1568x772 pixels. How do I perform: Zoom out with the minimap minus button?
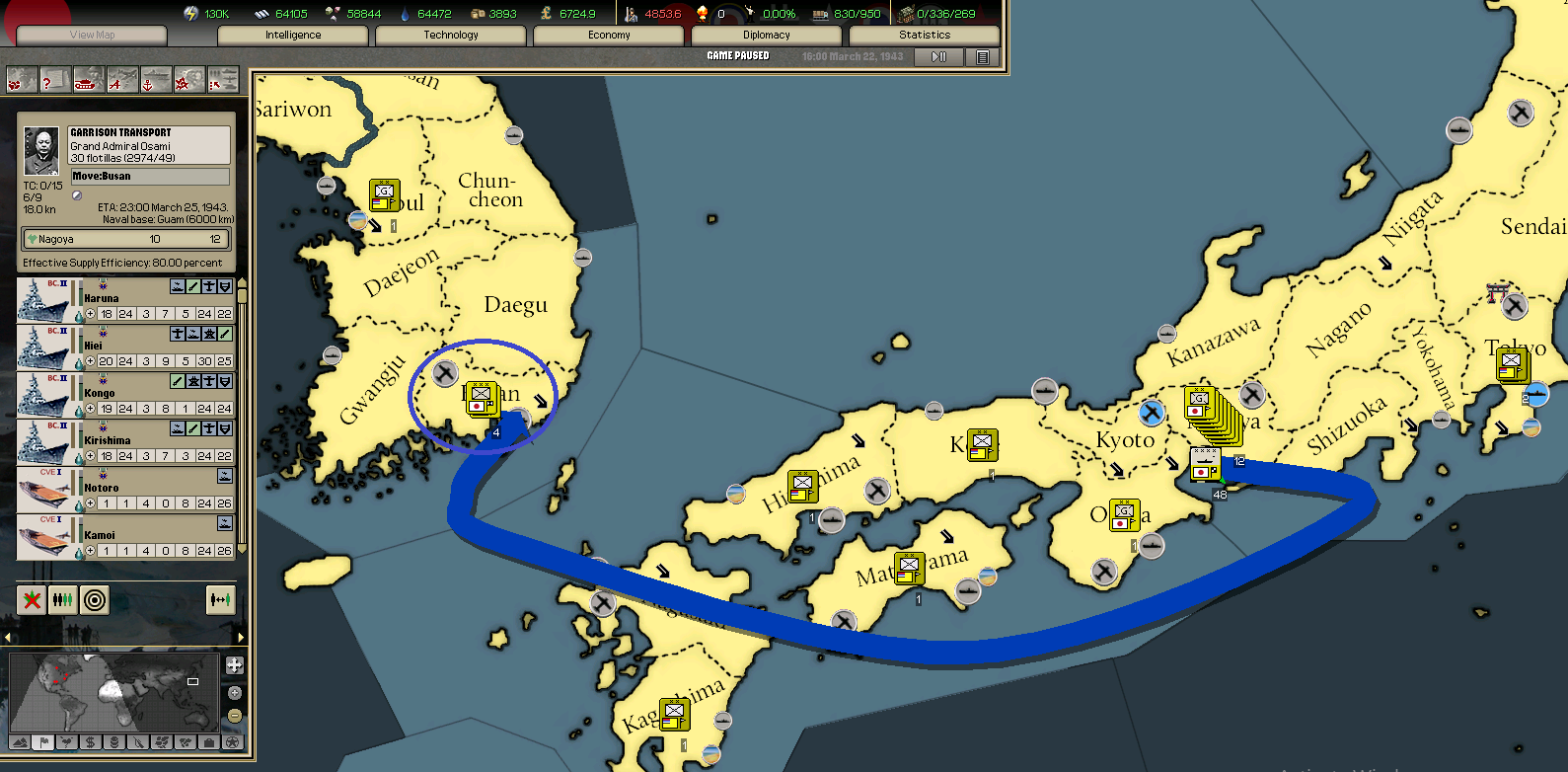[235, 715]
